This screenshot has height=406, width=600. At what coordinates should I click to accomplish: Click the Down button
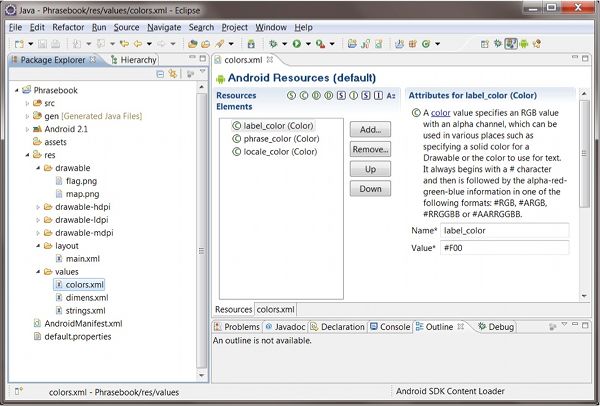click(x=370, y=189)
